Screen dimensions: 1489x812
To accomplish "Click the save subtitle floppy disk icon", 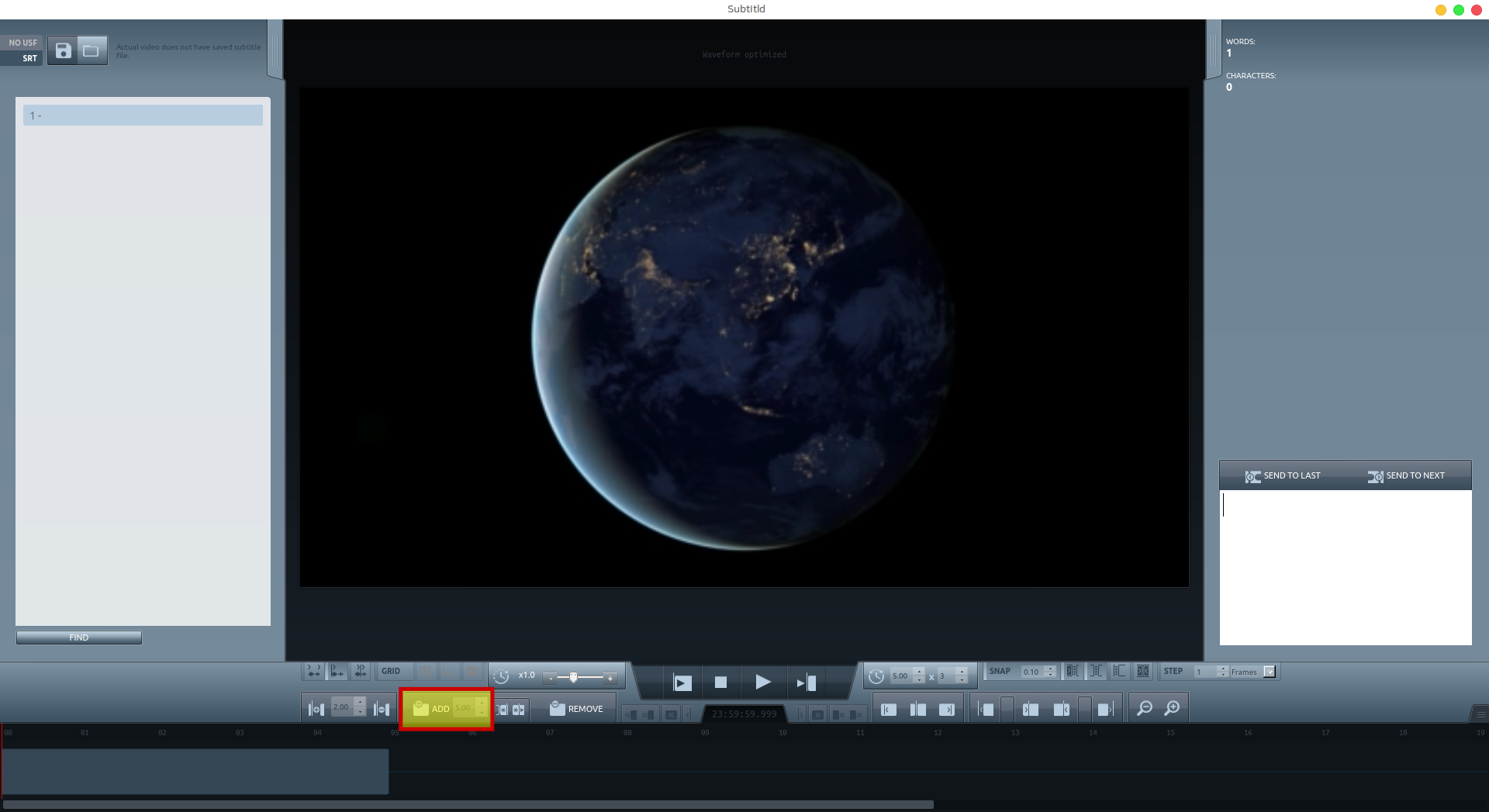I will (x=63, y=51).
